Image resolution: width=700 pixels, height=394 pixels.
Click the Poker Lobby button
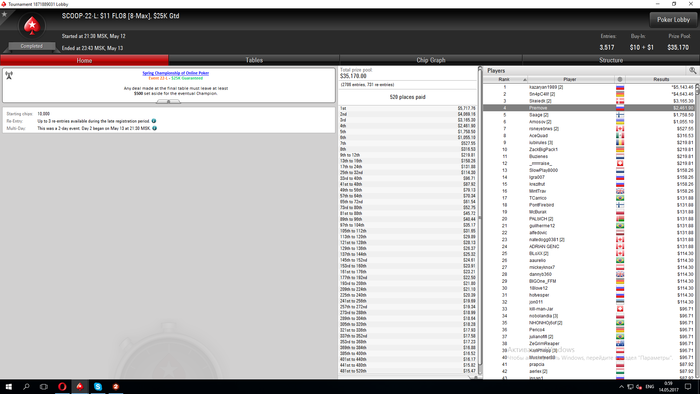pos(673,20)
